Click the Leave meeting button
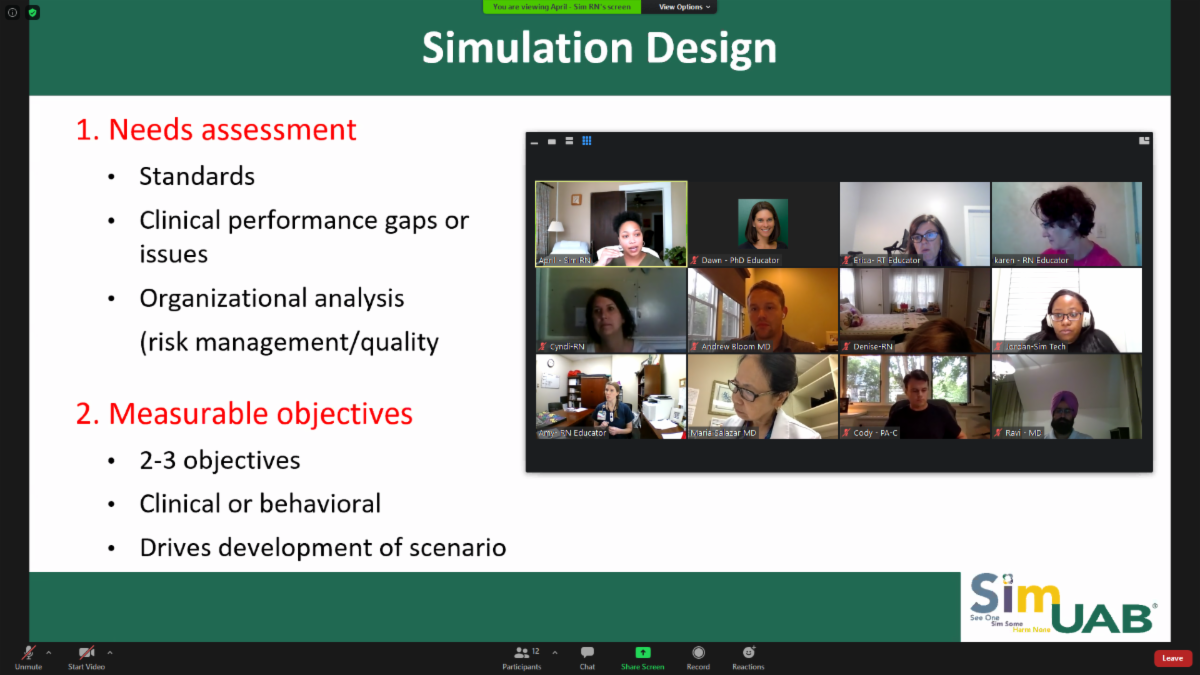Image resolution: width=1200 pixels, height=675 pixels. (x=1172, y=658)
